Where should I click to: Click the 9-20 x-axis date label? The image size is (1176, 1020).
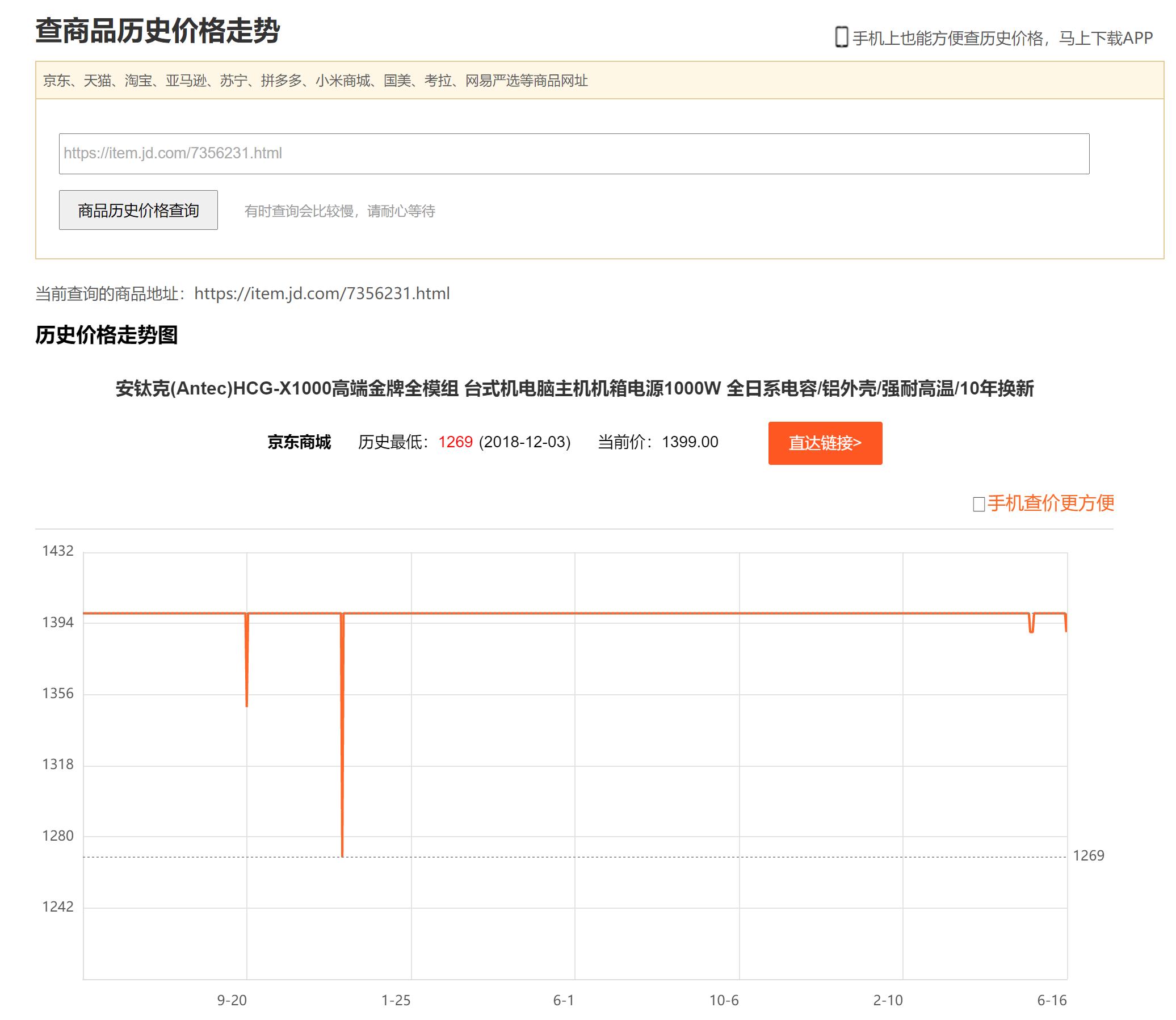[232, 1000]
